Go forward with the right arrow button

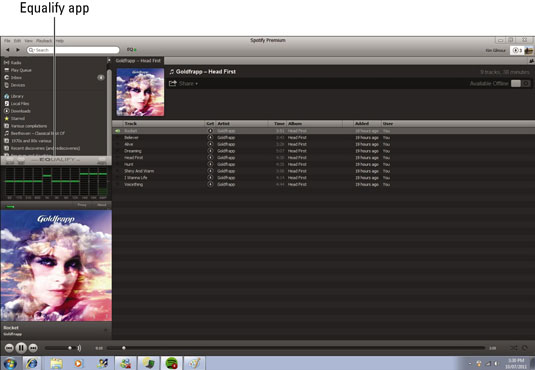[x=18, y=50]
